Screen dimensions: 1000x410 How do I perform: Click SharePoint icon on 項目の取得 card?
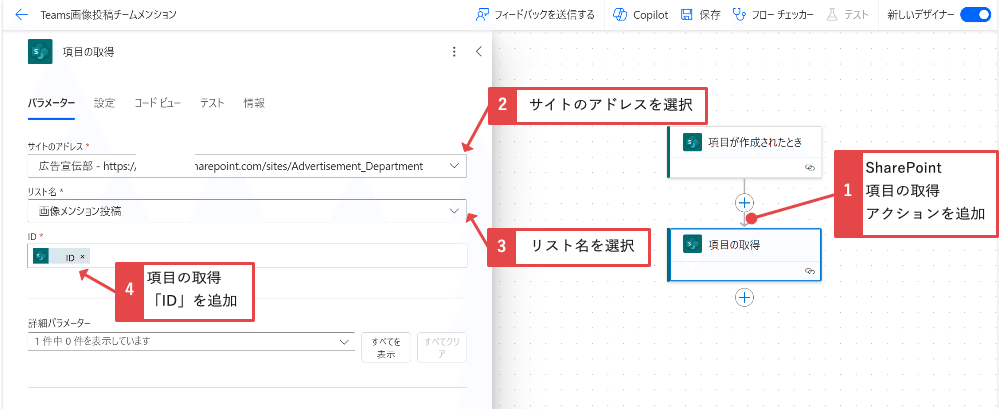(693, 244)
